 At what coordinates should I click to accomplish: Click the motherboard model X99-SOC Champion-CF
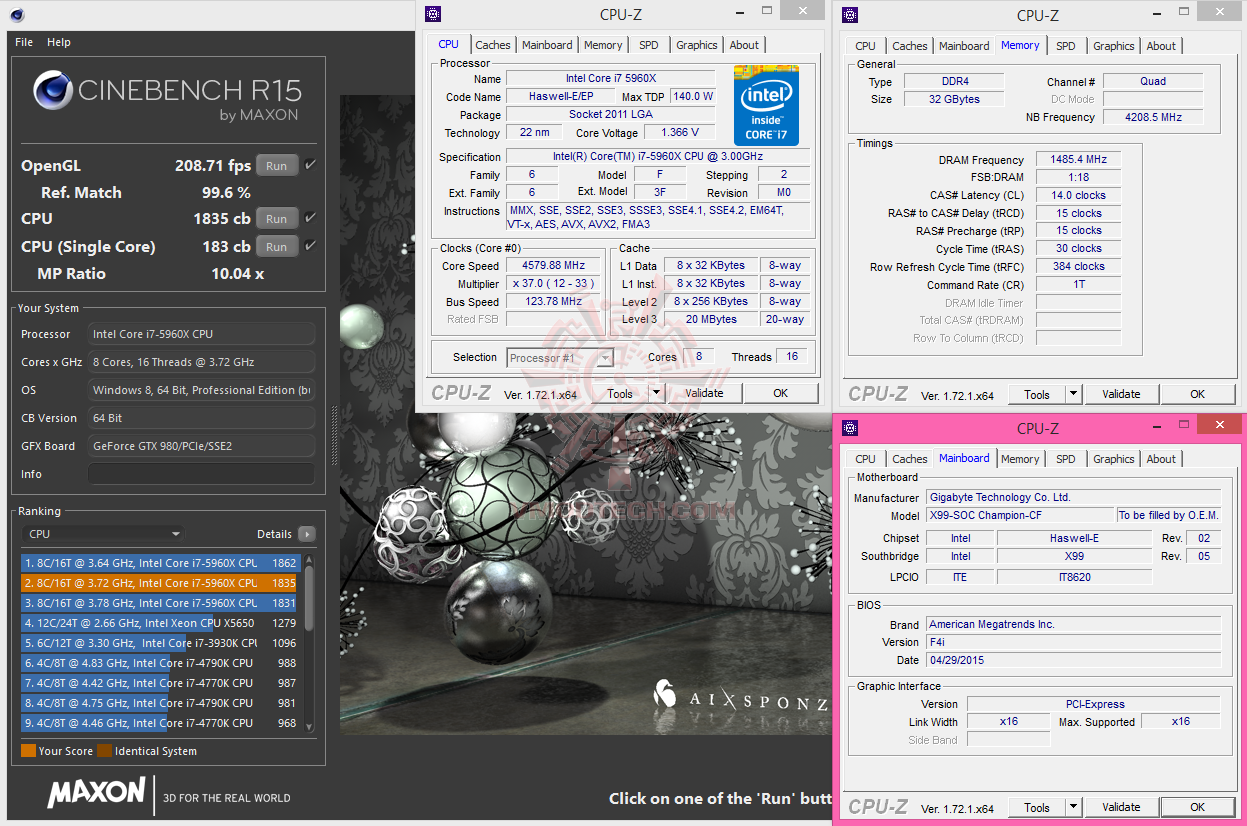click(1020, 515)
